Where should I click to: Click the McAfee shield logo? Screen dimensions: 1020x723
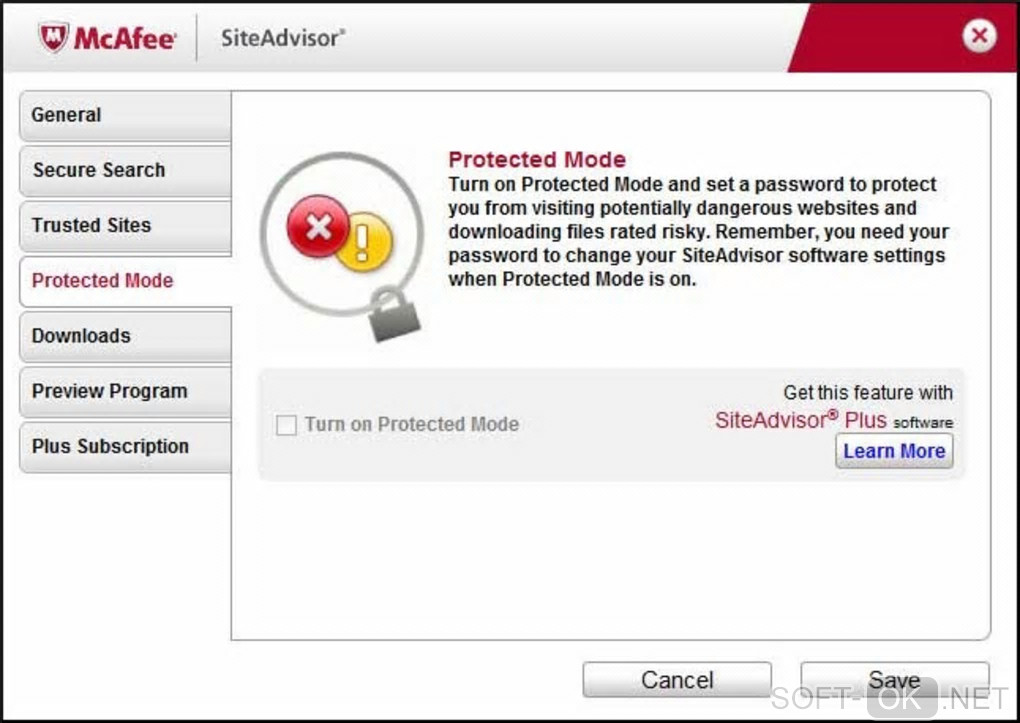click(55, 38)
